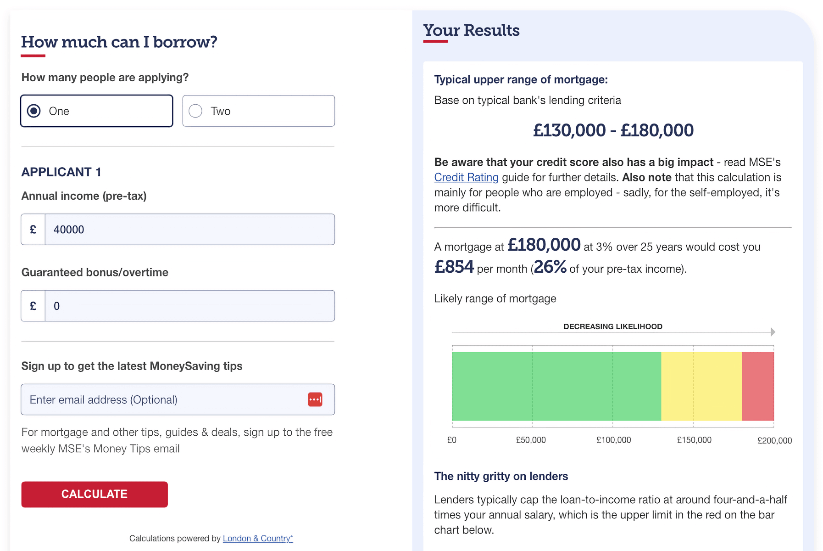The image size is (823, 551).
Task: Click the £130,000 - £180,000 range figure
Action: (613, 130)
